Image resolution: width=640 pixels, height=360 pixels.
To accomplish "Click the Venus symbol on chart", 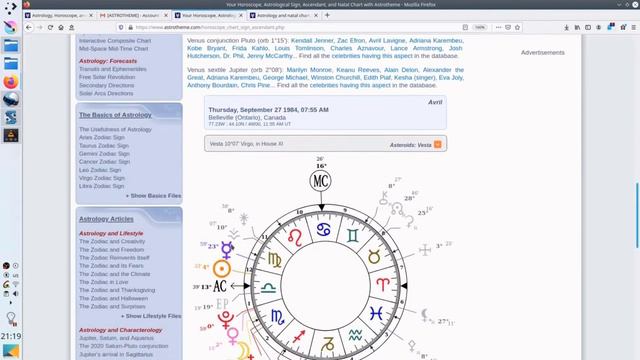I will 233,336.
